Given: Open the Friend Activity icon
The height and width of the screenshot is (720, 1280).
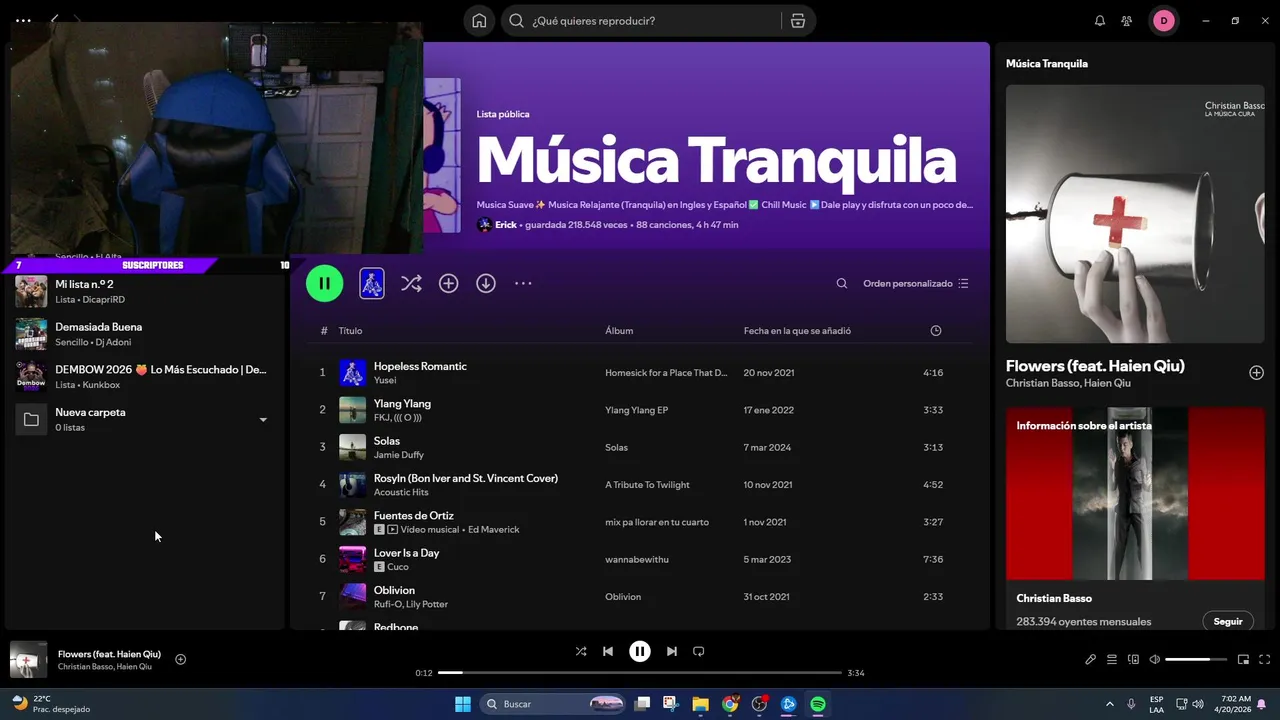Looking at the screenshot, I should click(x=1127, y=21).
